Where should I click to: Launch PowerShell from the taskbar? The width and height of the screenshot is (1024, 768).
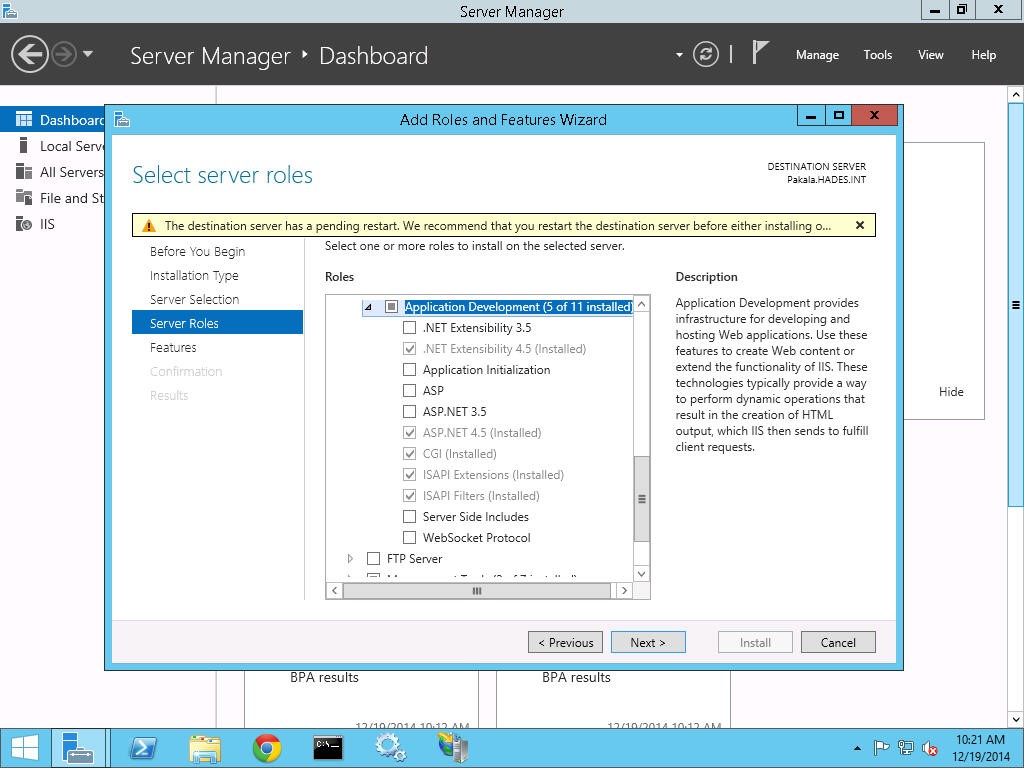point(143,748)
